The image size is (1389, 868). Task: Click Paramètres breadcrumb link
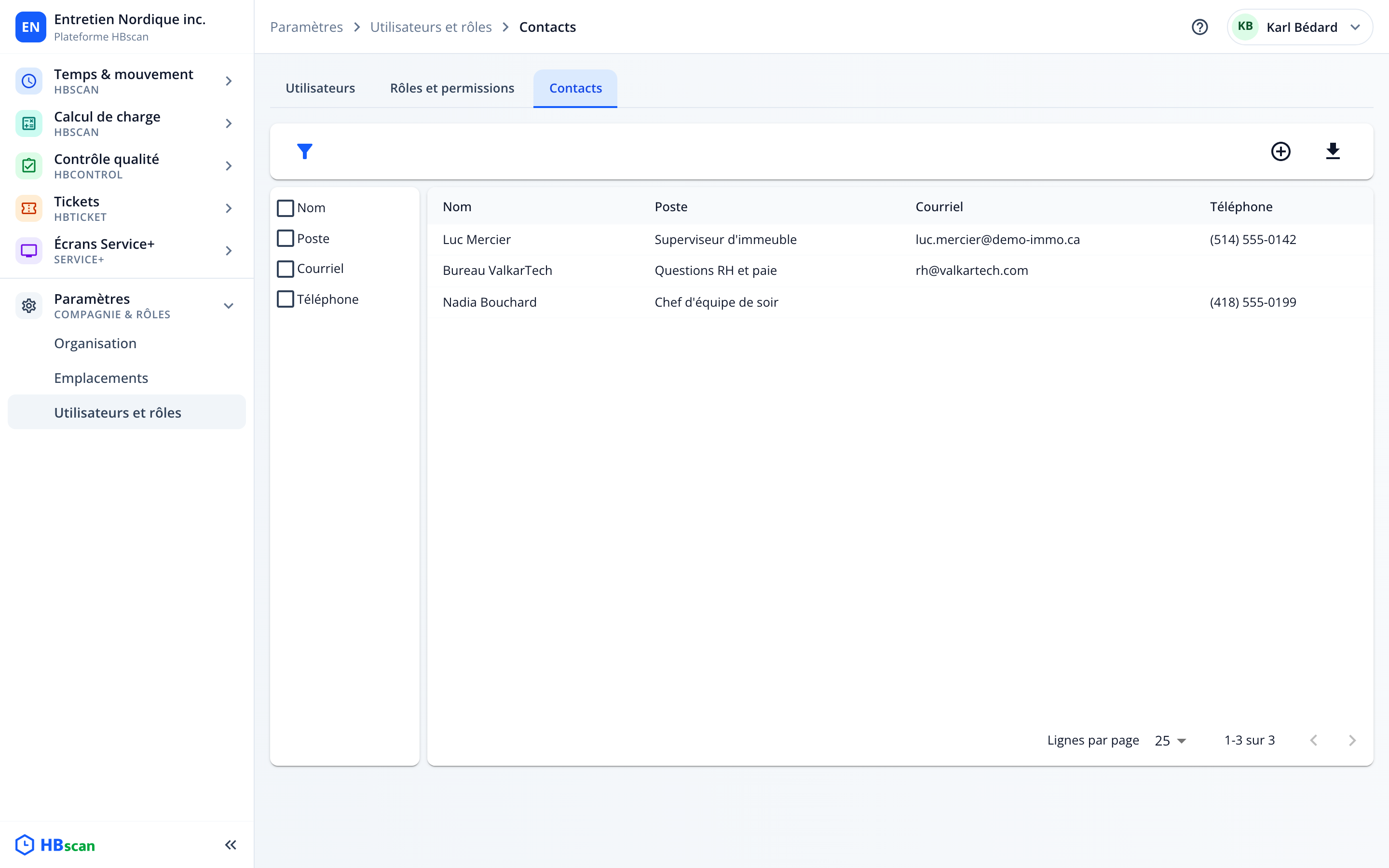pos(307,27)
